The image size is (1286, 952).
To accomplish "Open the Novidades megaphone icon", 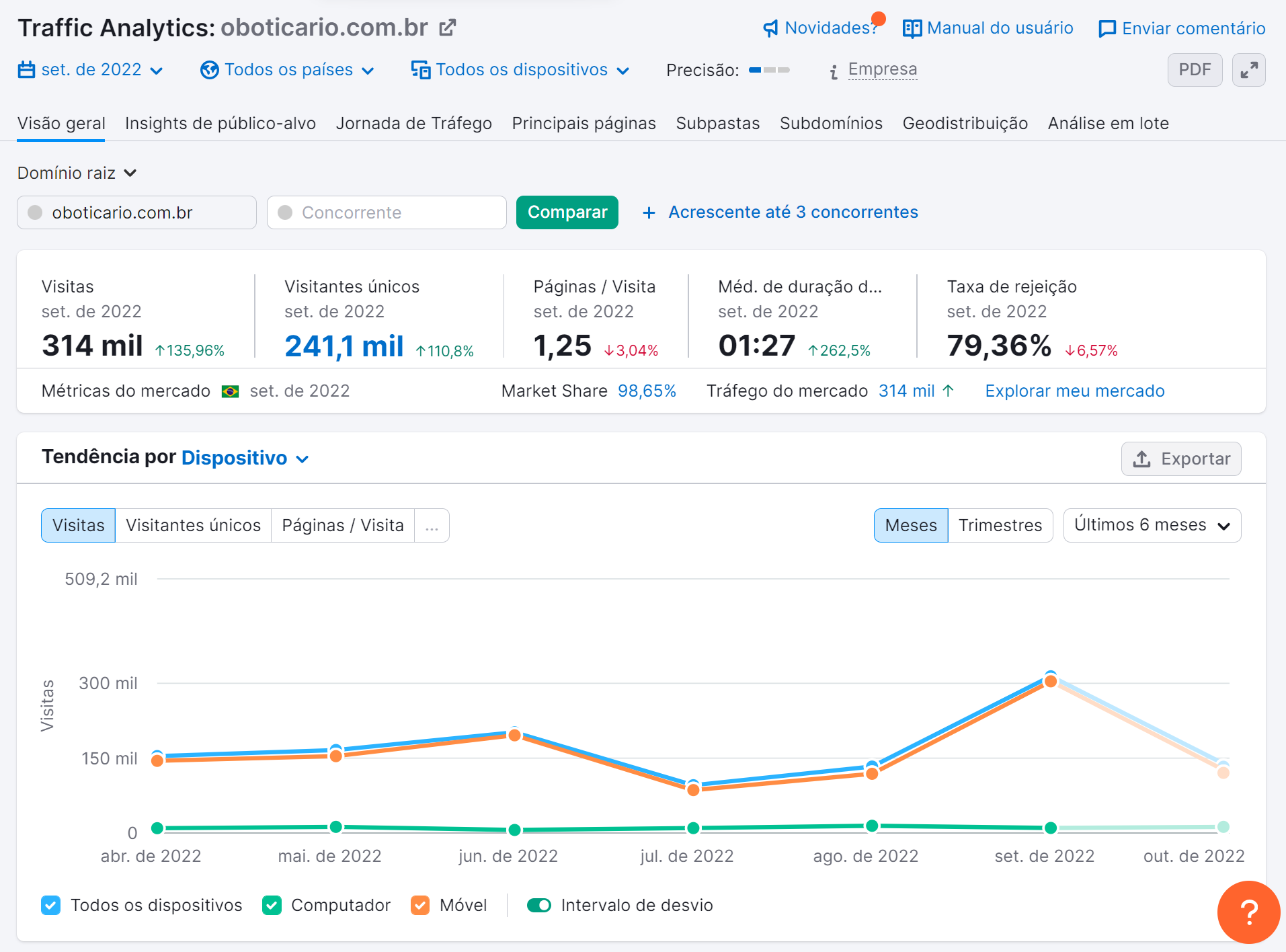I will [x=769, y=28].
